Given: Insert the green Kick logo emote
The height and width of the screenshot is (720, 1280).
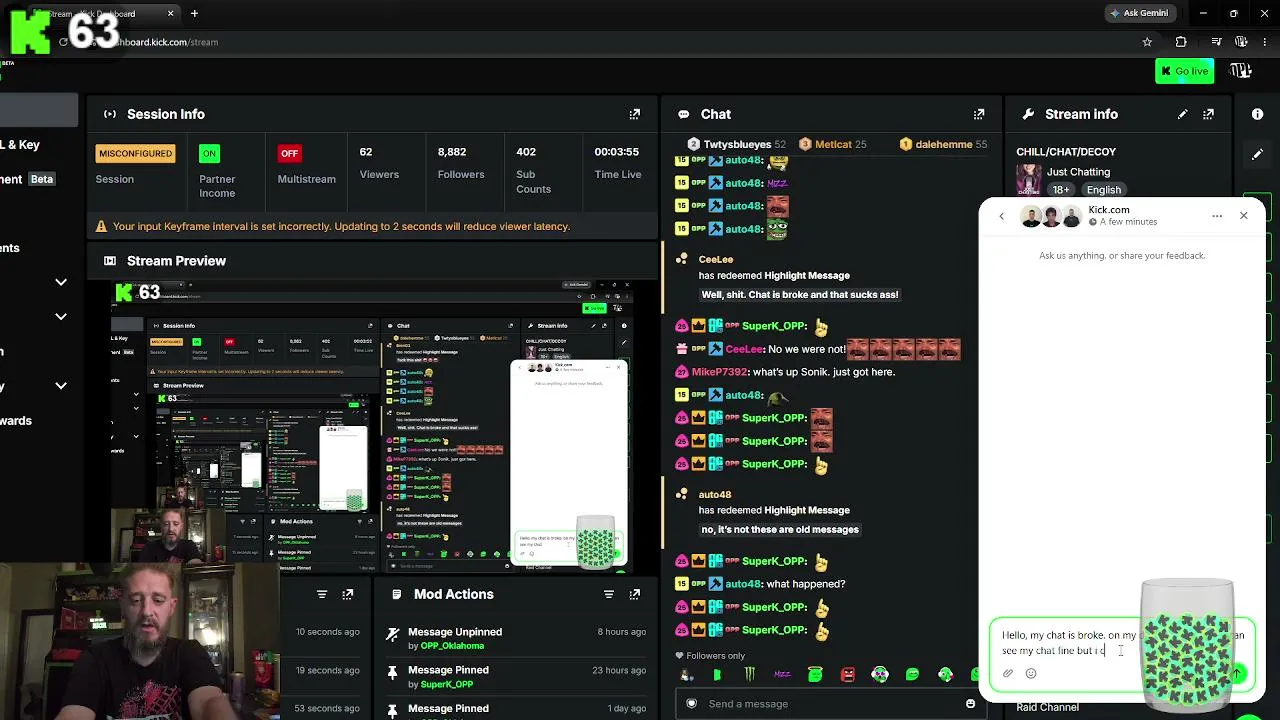Looking at the screenshot, I should pyautogui.click(x=717, y=675).
